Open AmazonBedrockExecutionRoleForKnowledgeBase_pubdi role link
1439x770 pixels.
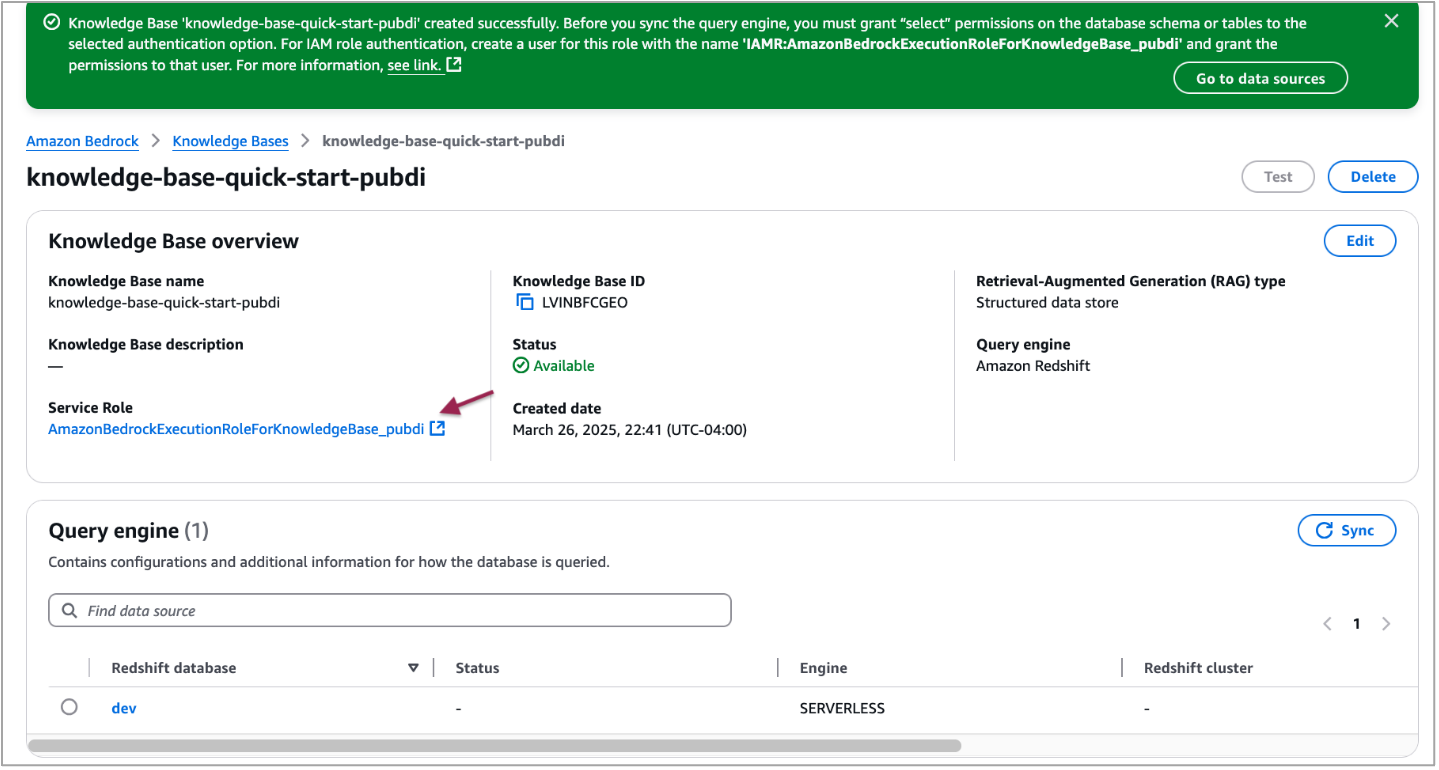pyautogui.click(x=236, y=429)
